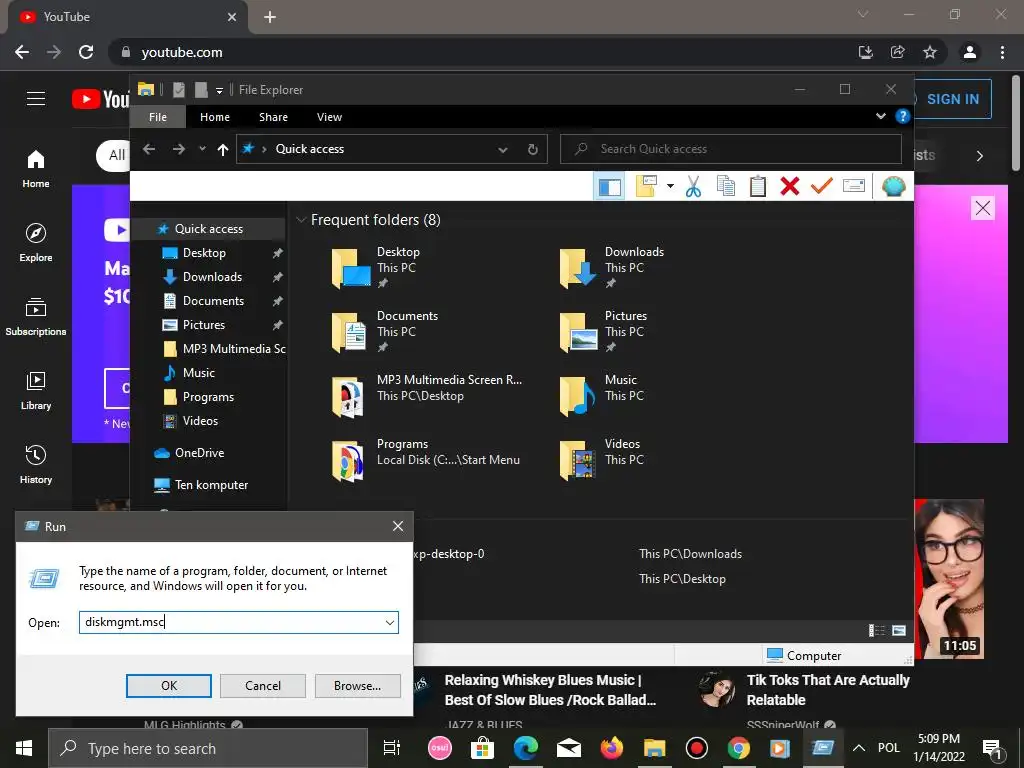Open Explore in YouTube sidebar
This screenshot has width=1024, height=768.
(x=36, y=242)
